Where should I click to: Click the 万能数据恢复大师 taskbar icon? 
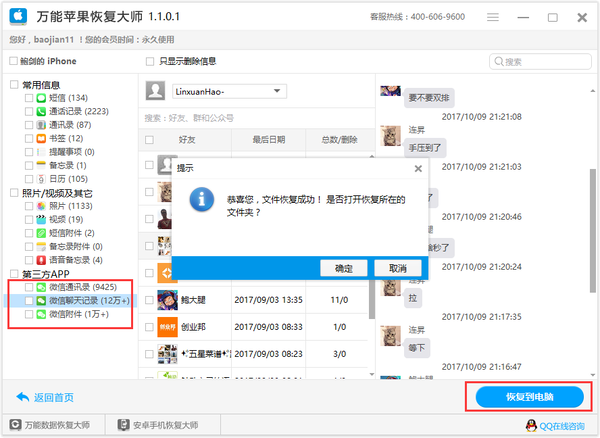point(15,425)
